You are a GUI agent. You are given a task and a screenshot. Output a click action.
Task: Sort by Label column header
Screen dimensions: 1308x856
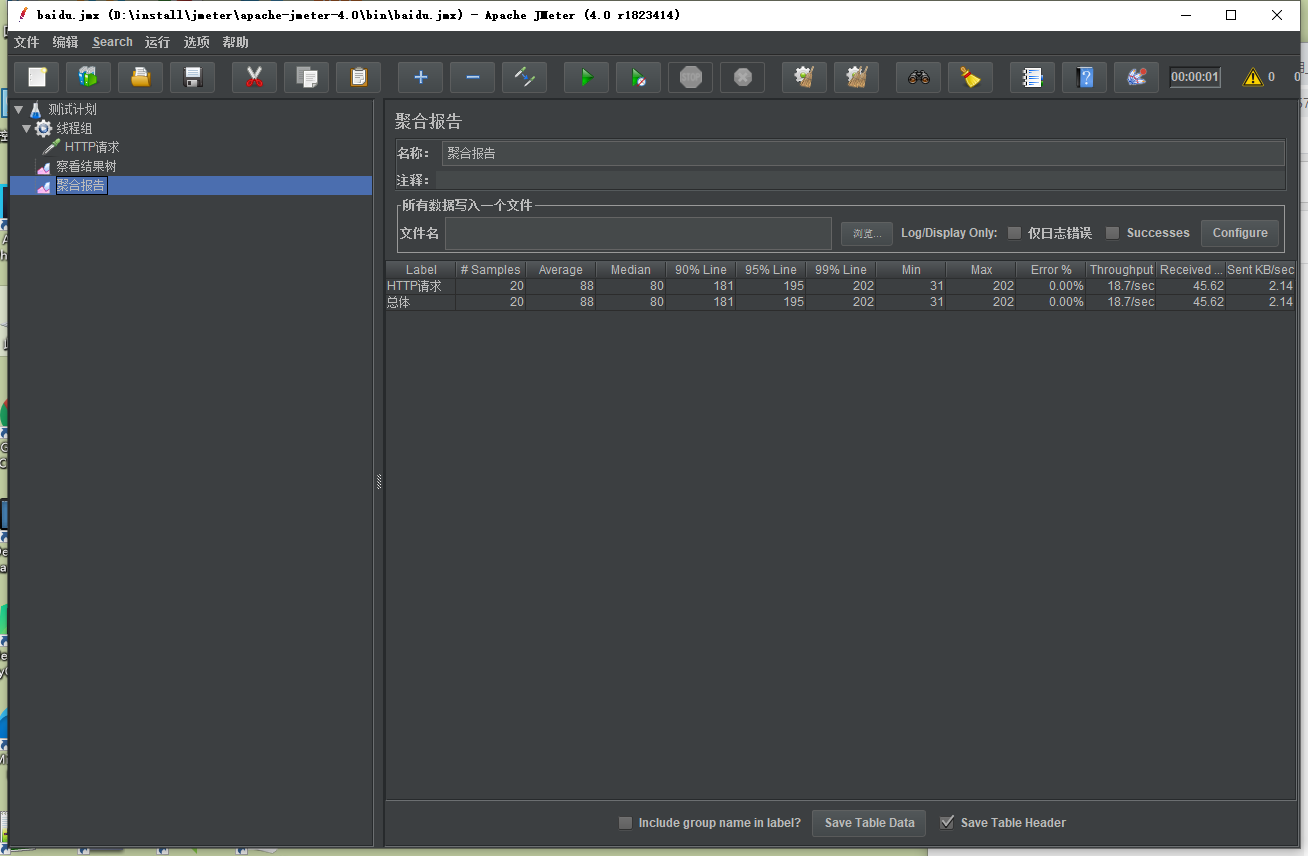[421, 270]
